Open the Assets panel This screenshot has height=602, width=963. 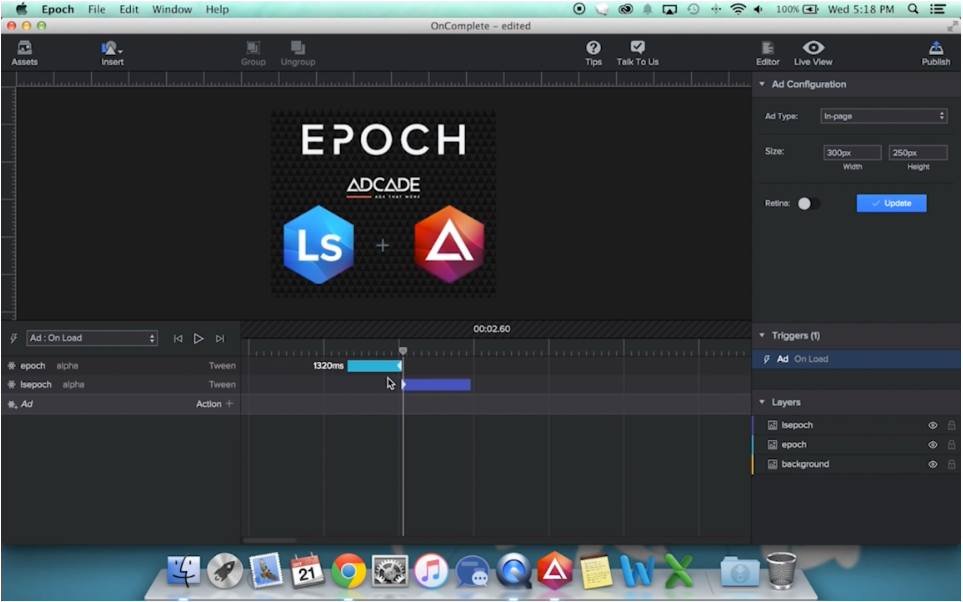pyautogui.click(x=24, y=53)
